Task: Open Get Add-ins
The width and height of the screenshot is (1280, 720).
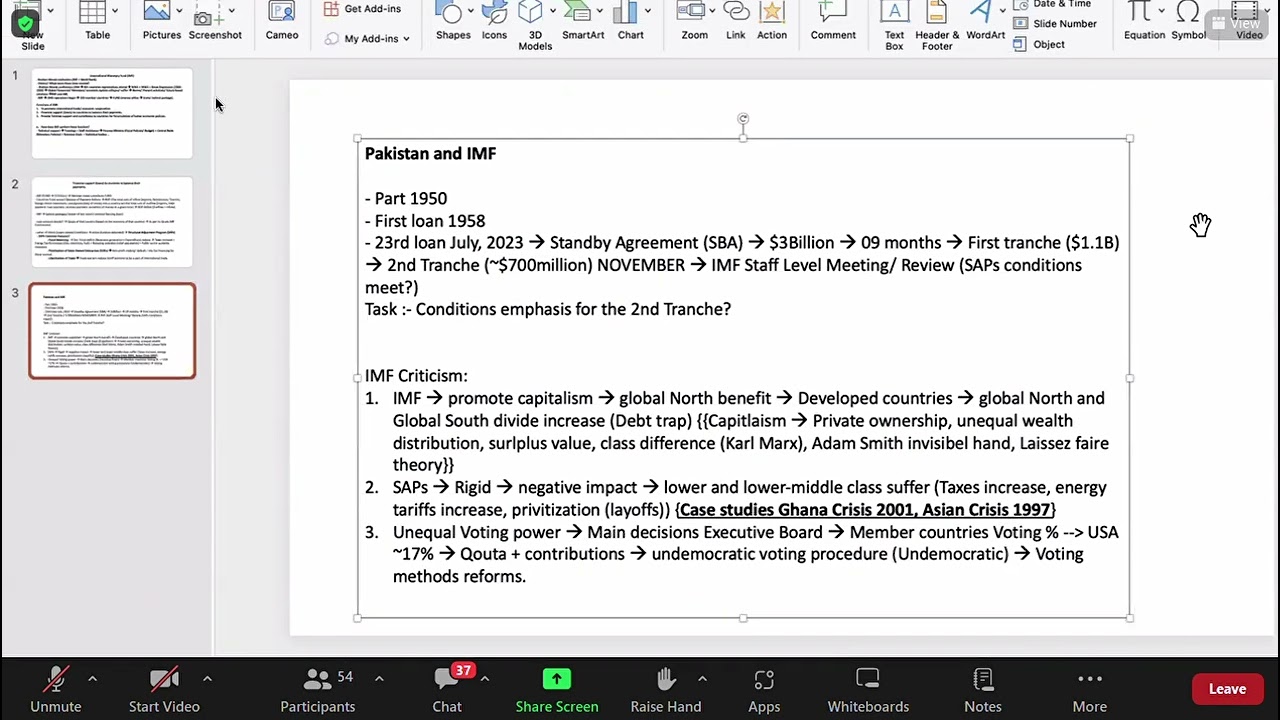Action: 362,9
